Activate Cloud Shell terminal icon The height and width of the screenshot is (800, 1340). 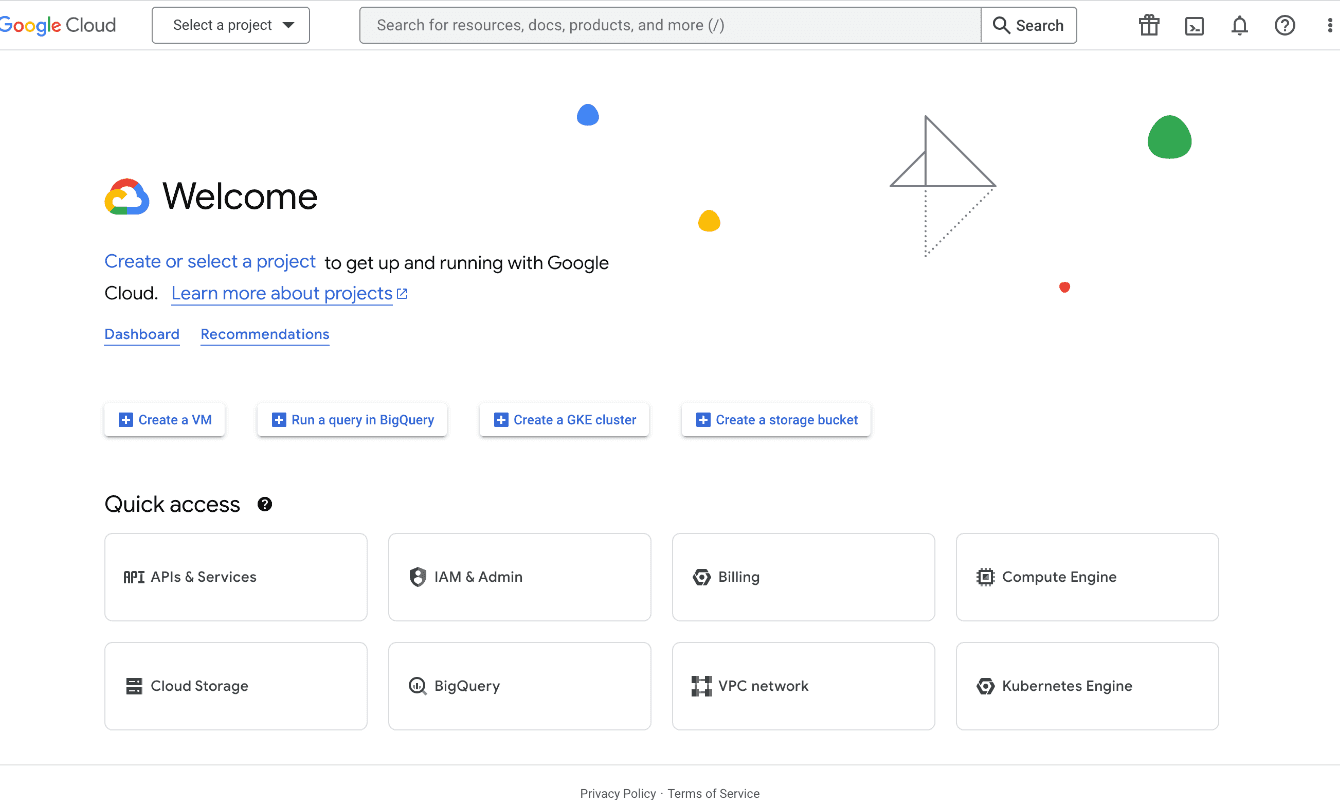pyautogui.click(x=1194, y=26)
